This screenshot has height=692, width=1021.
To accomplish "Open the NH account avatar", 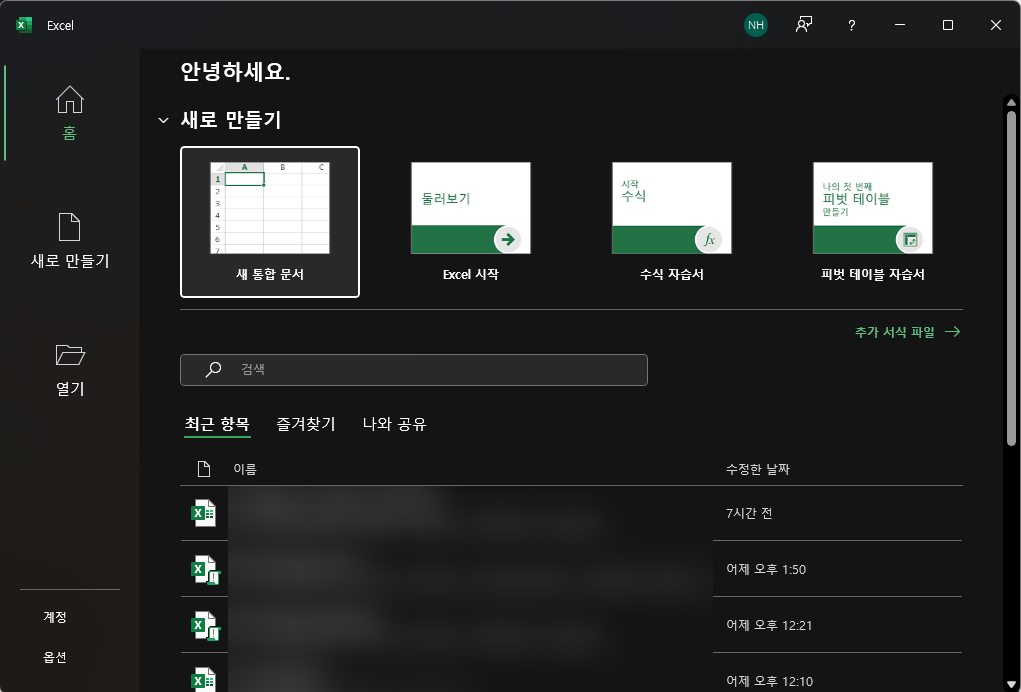I will (x=755, y=25).
